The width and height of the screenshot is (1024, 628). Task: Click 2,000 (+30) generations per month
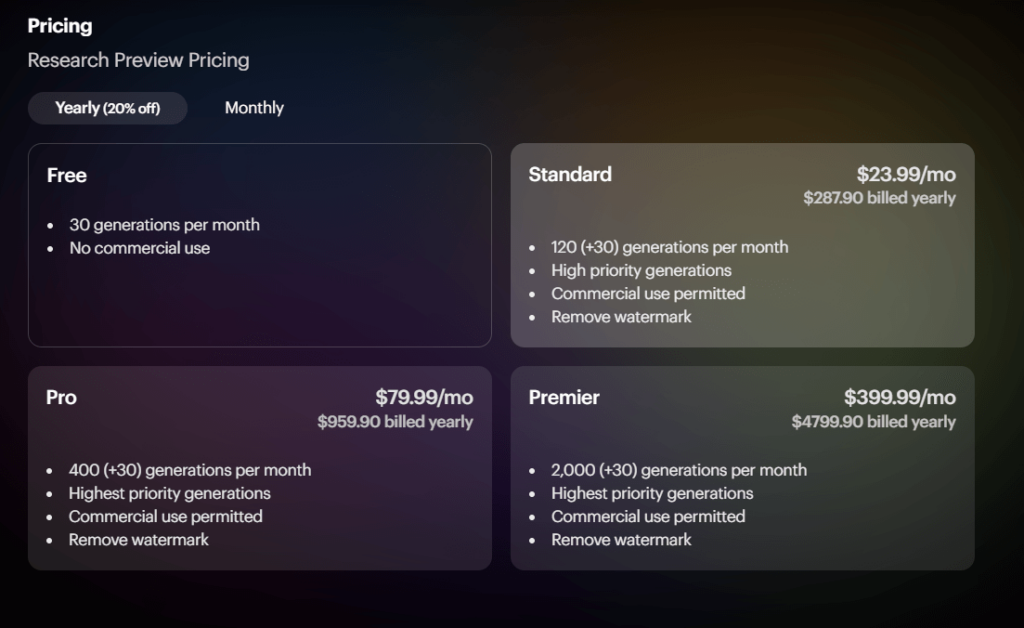(x=679, y=470)
